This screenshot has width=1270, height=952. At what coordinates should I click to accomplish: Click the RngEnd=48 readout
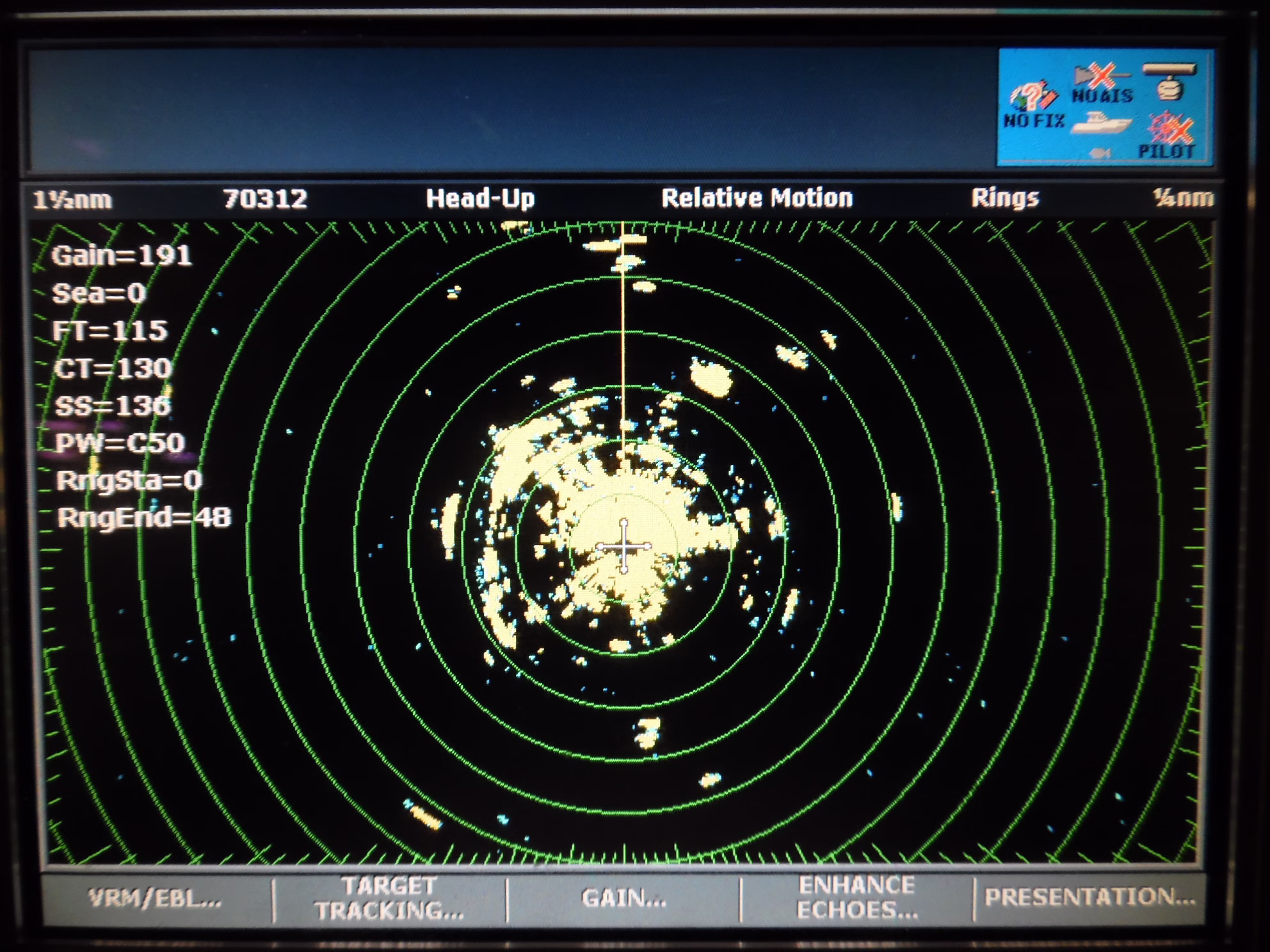tap(144, 518)
